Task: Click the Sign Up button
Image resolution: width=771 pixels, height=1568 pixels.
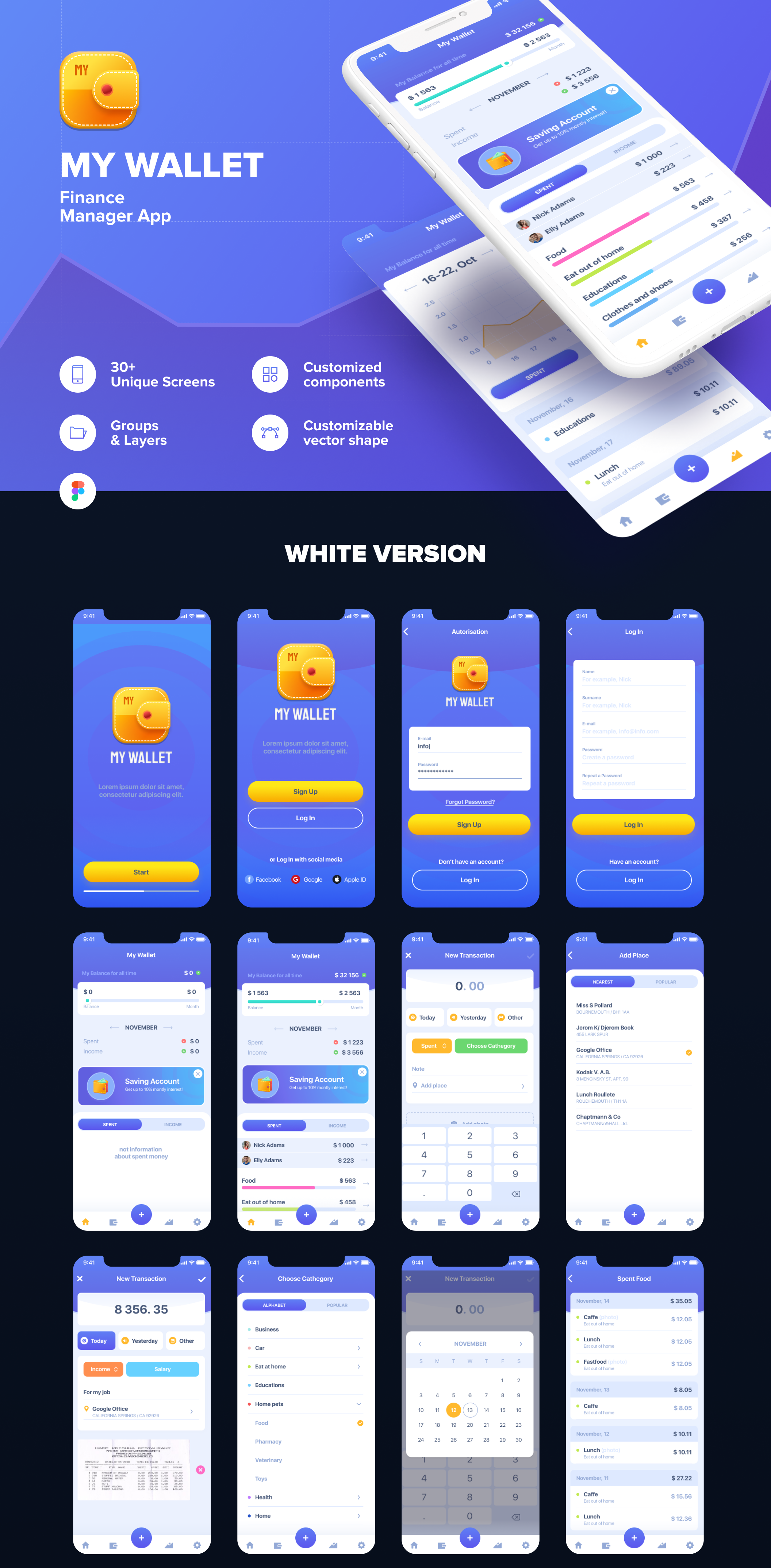Action: (304, 792)
